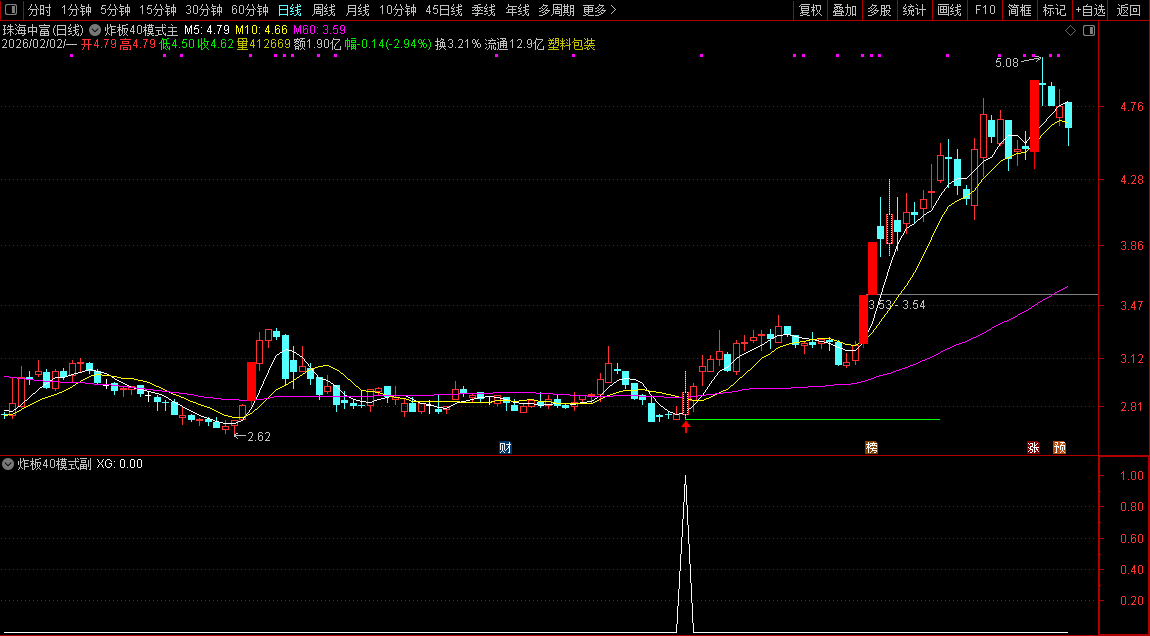
Task: Click the 5.08 high price label
Action: point(1007,63)
